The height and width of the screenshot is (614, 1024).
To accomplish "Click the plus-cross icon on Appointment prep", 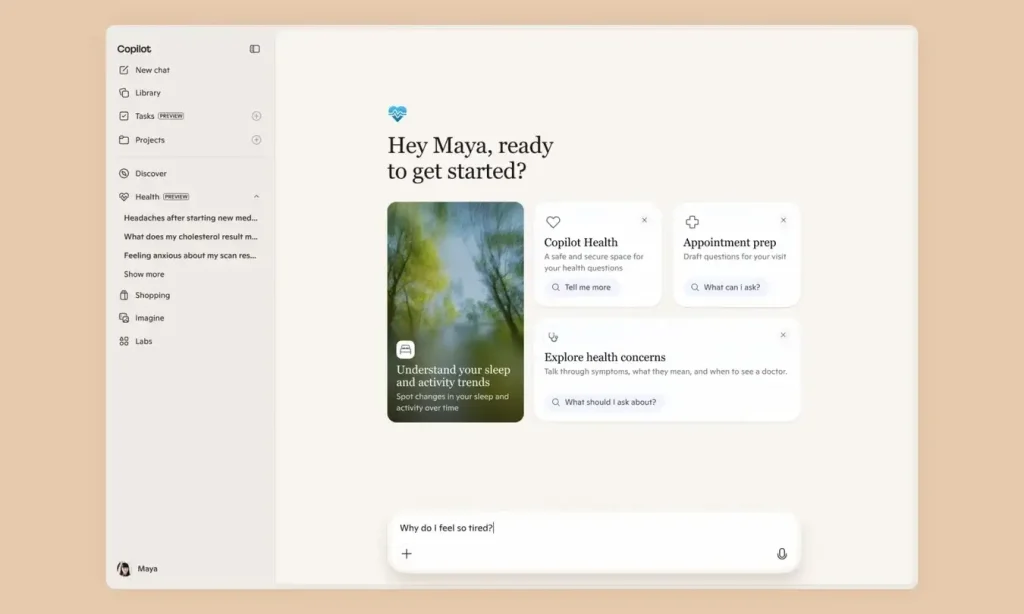I will click(x=692, y=222).
